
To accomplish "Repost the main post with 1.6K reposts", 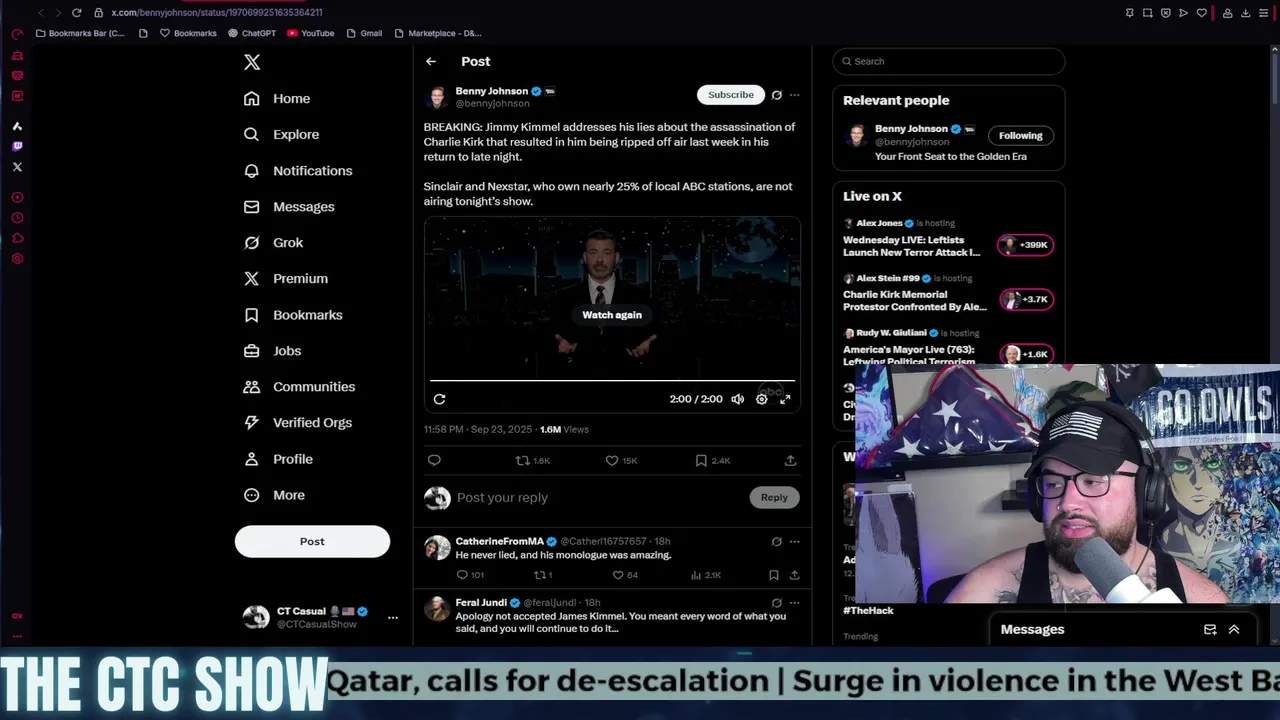I will tap(532, 460).
